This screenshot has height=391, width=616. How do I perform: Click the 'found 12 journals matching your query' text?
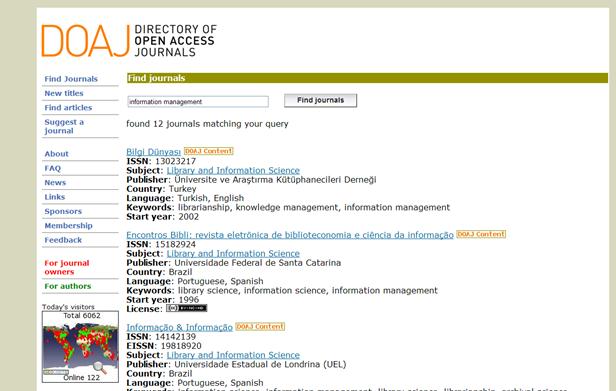(x=207, y=124)
